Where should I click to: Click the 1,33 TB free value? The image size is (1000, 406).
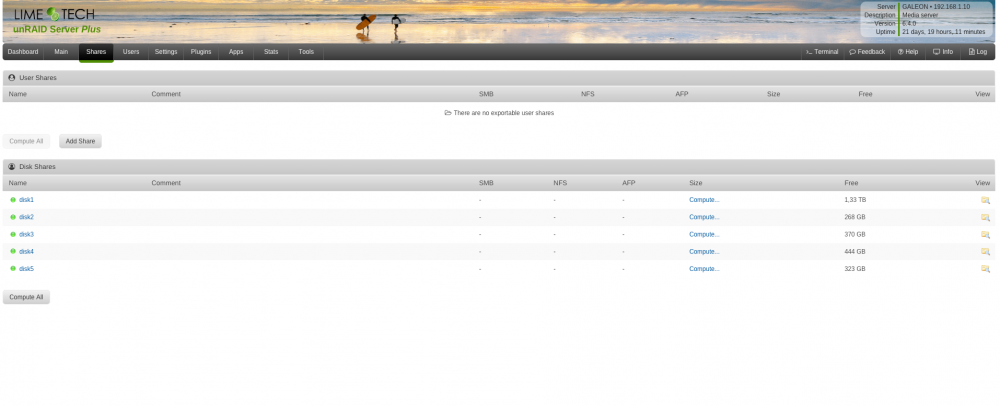tap(855, 199)
